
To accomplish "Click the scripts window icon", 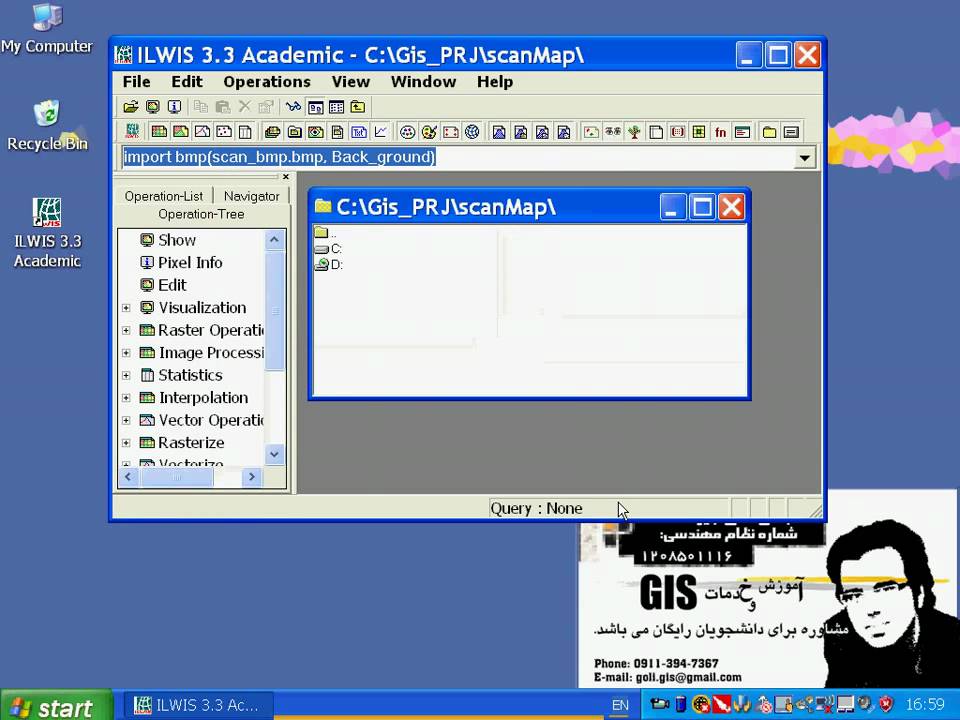I will (742, 132).
